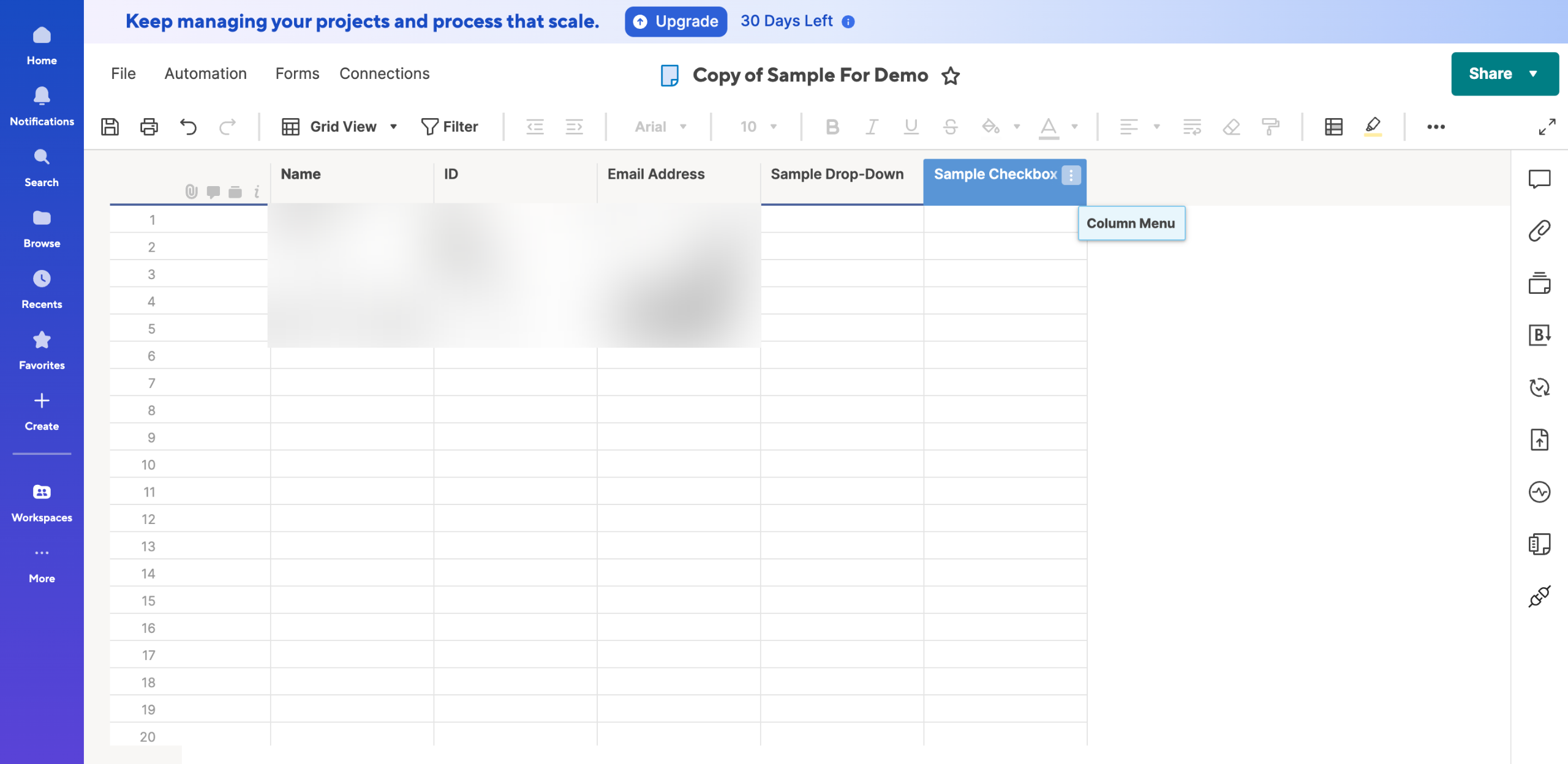Image resolution: width=1568 pixels, height=764 pixels.
Task: Toggle italic text style
Action: point(871,127)
